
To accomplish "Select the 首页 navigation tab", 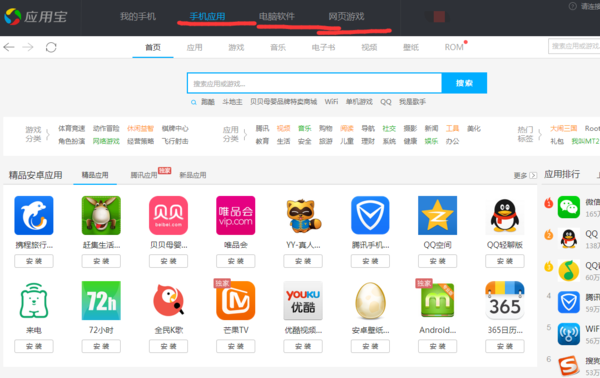I will coord(153,47).
